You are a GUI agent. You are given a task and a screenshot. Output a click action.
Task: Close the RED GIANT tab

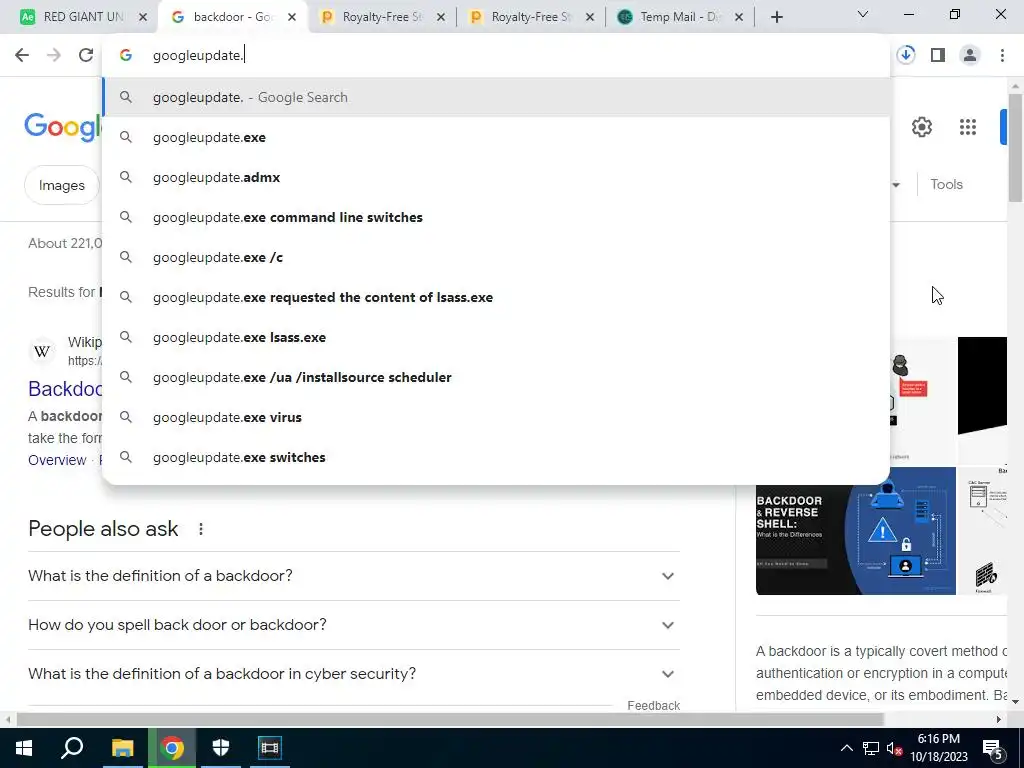click(143, 18)
